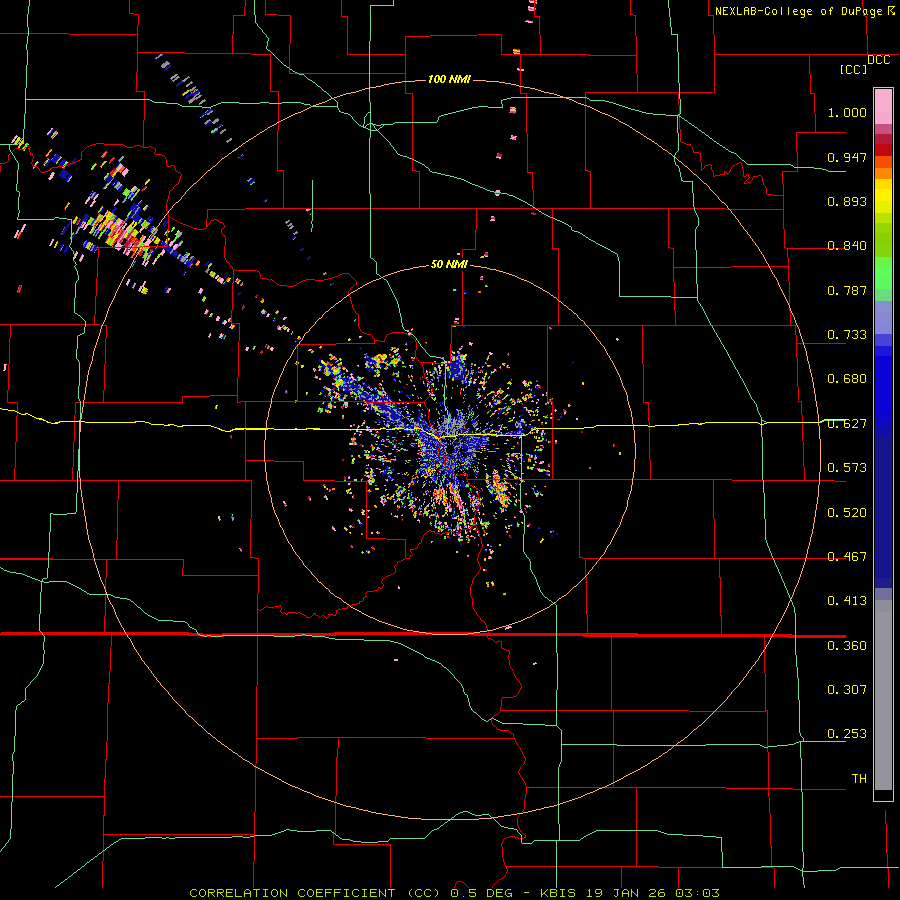The height and width of the screenshot is (900, 900).
Task: Click the 0.253 scale label
Action: [847, 734]
